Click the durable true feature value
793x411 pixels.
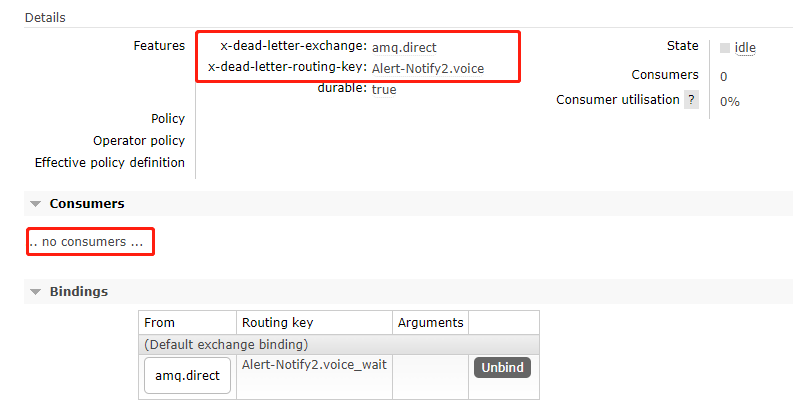(x=384, y=90)
